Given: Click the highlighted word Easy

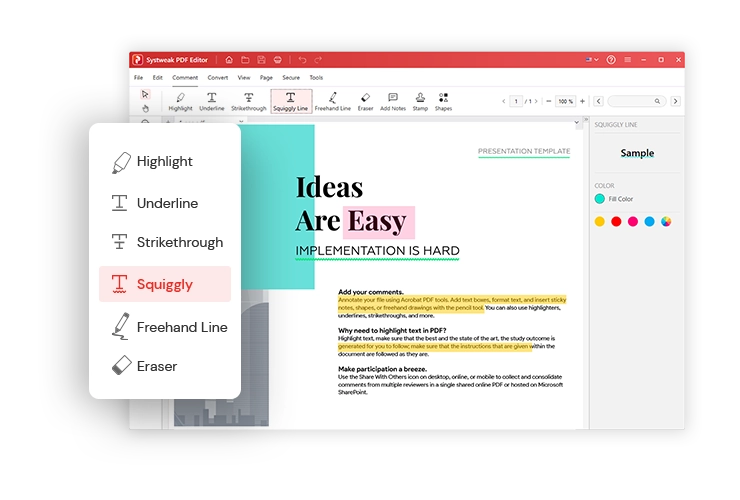Looking at the screenshot, I should click(377, 221).
